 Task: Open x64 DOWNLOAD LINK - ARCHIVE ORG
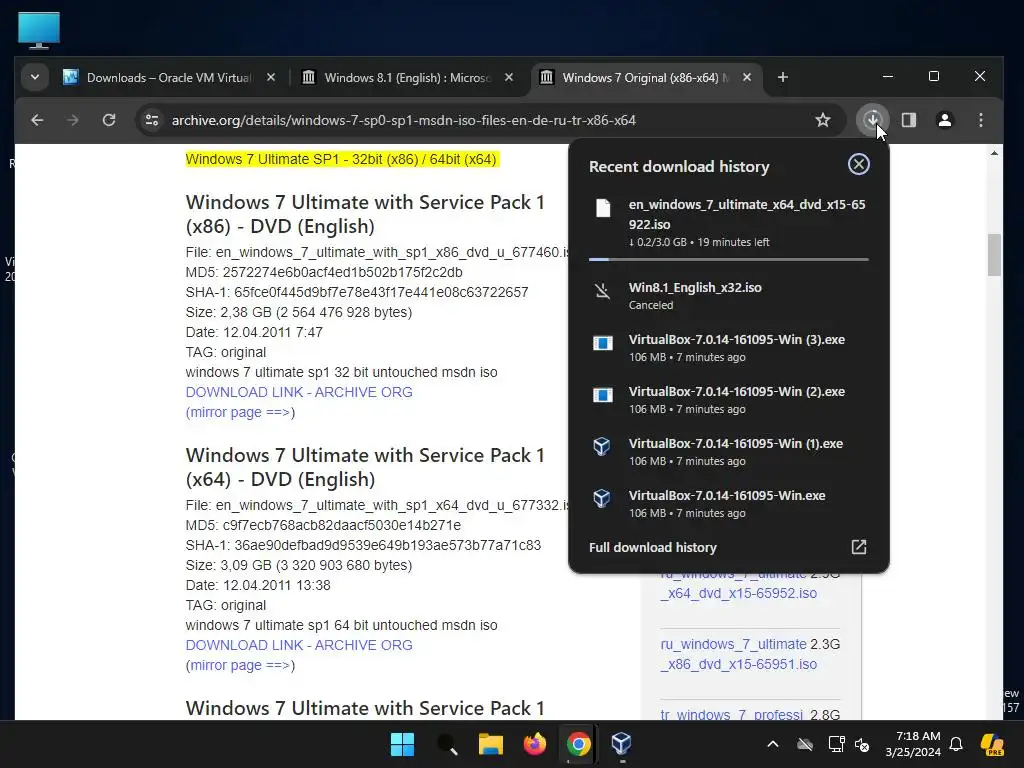tap(299, 645)
